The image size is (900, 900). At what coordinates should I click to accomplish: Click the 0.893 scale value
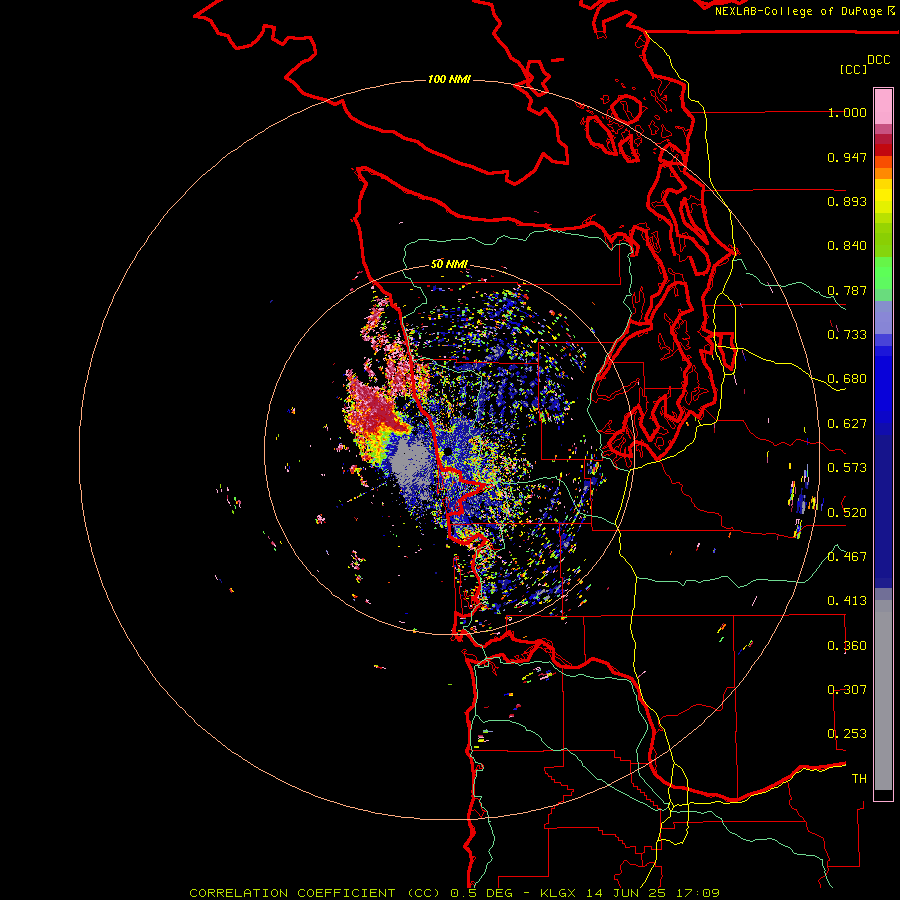pyautogui.click(x=847, y=201)
